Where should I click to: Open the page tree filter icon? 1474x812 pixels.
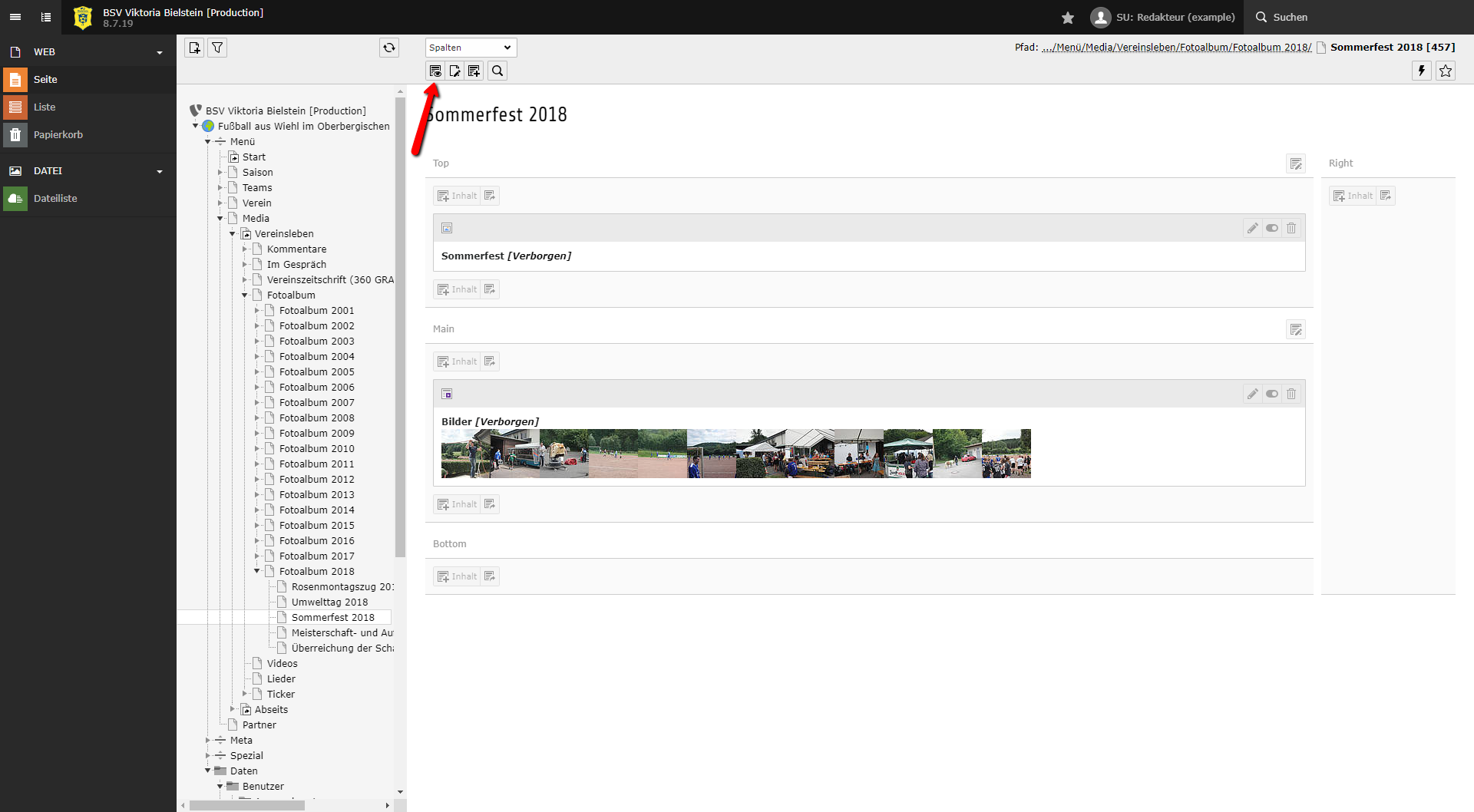tap(217, 48)
